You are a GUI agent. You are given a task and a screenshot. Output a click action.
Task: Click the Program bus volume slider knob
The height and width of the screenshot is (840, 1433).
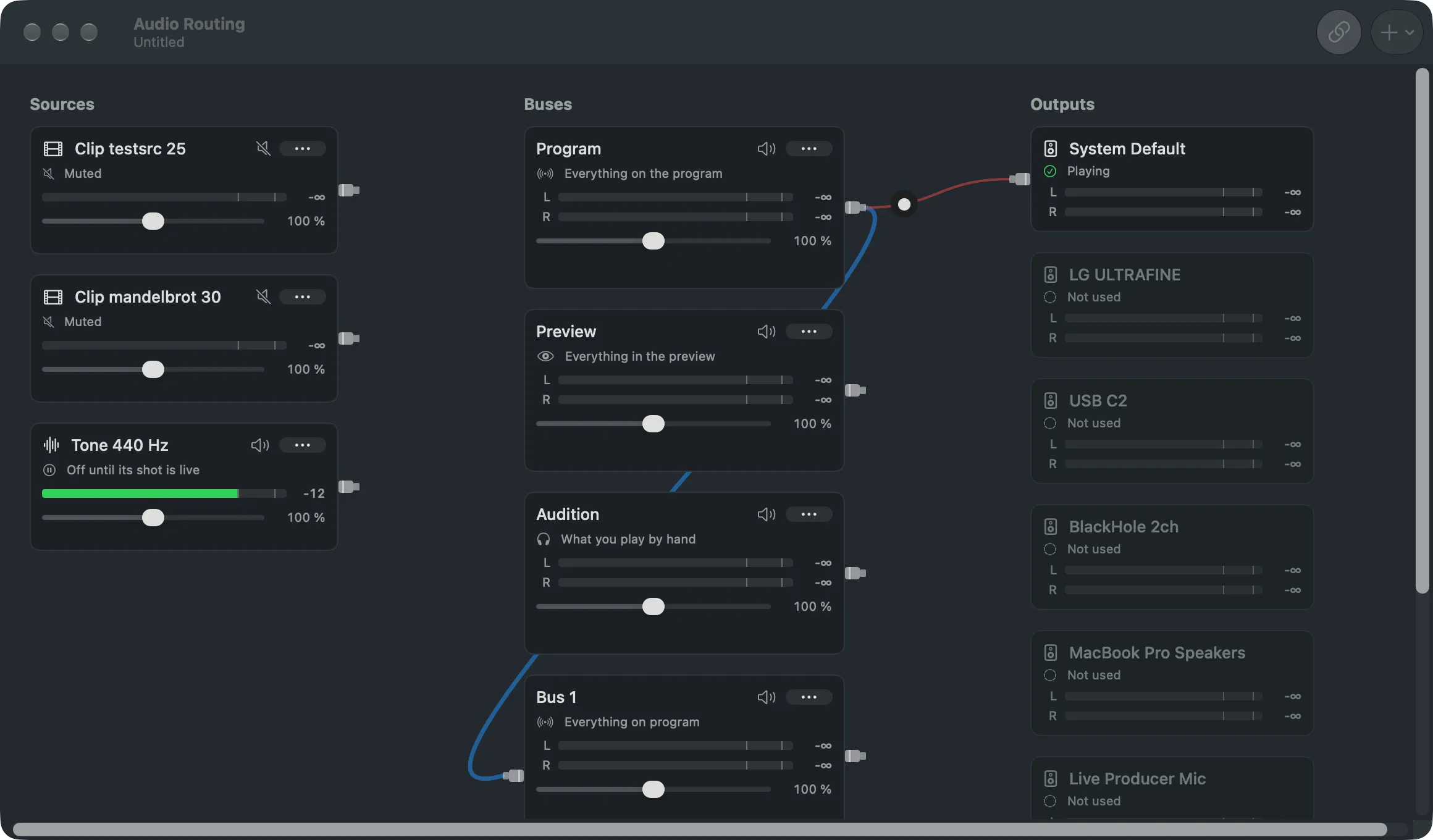point(653,241)
